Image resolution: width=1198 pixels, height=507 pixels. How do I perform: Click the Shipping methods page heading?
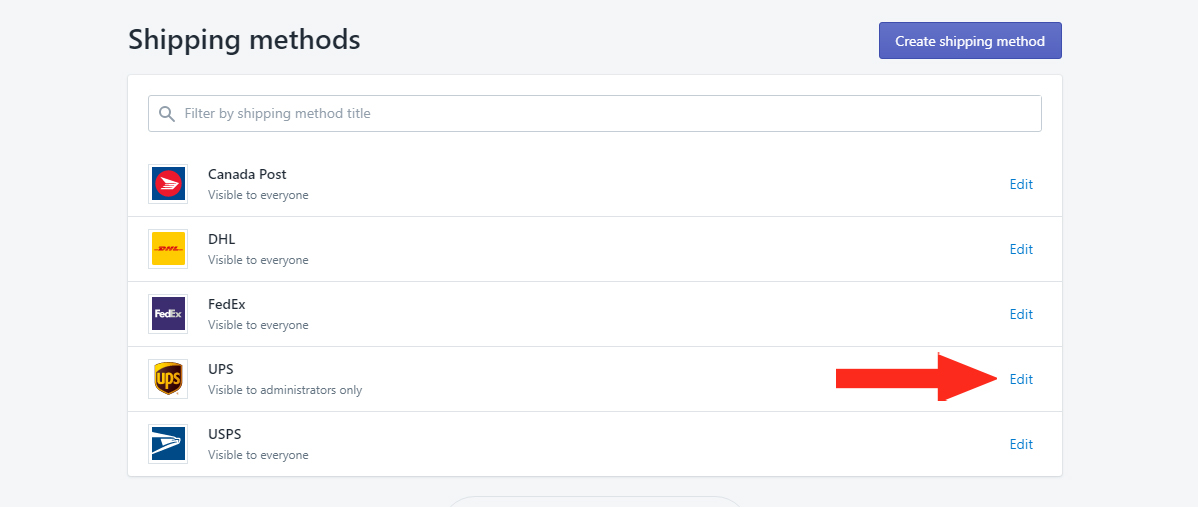point(244,40)
